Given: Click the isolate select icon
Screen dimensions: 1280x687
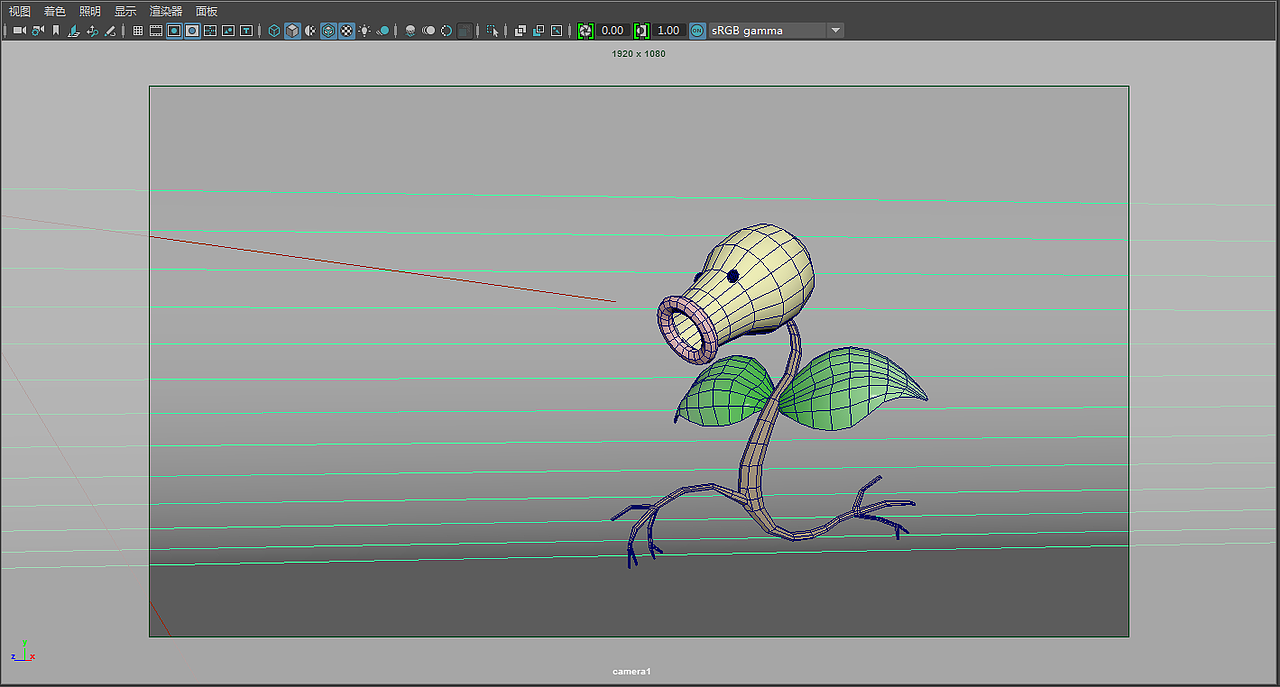Looking at the screenshot, I should pyautogui.click(x=492, y=30).
